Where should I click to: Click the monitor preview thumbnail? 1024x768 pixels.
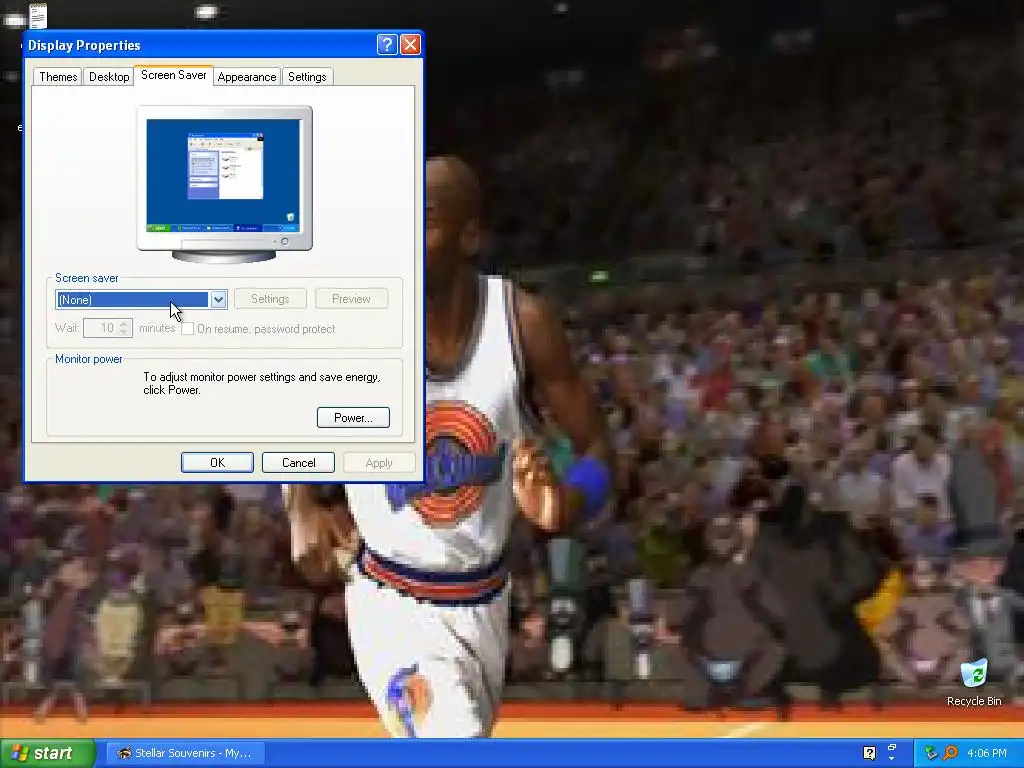click(x=224, y=184)
